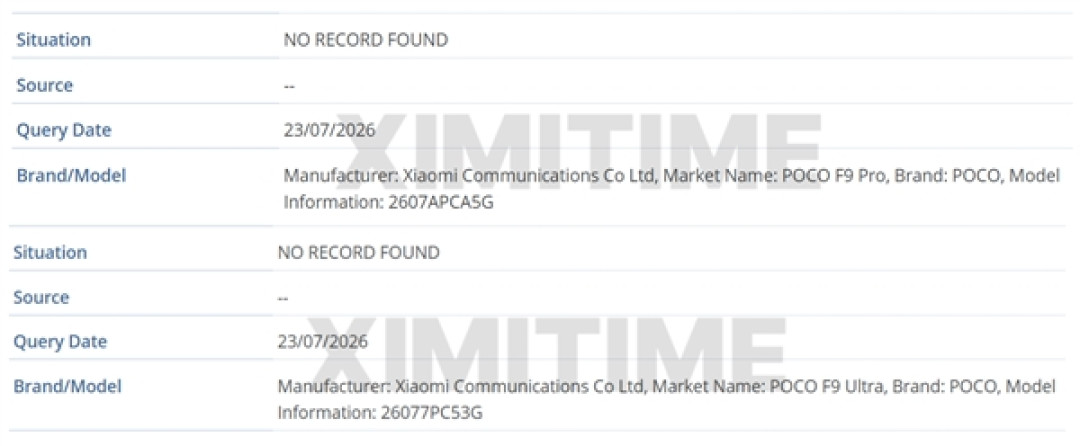
Task: Click the first Source label
Action: click(45, 85)
